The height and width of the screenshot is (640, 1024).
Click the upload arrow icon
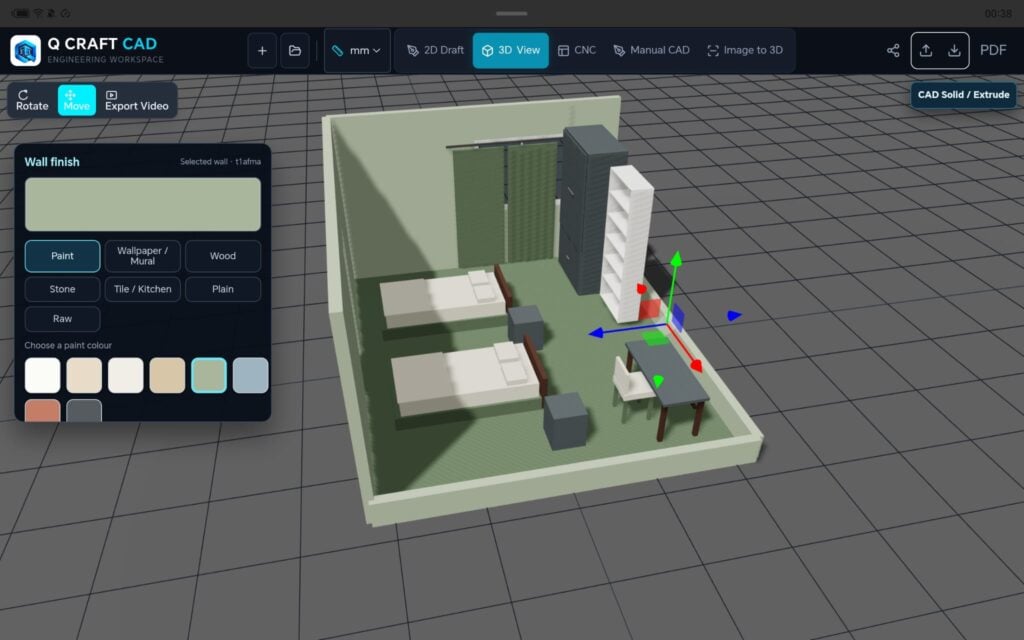point(925,50)
